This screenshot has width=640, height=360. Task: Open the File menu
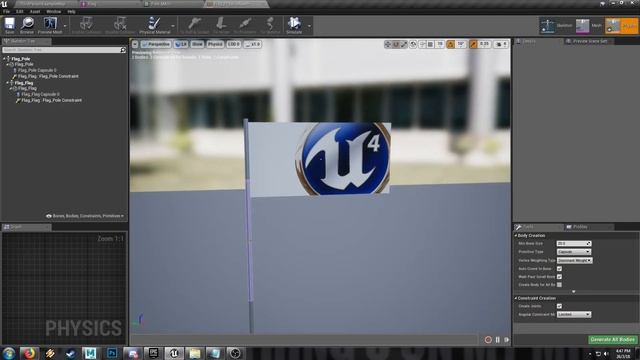(7, 11)
